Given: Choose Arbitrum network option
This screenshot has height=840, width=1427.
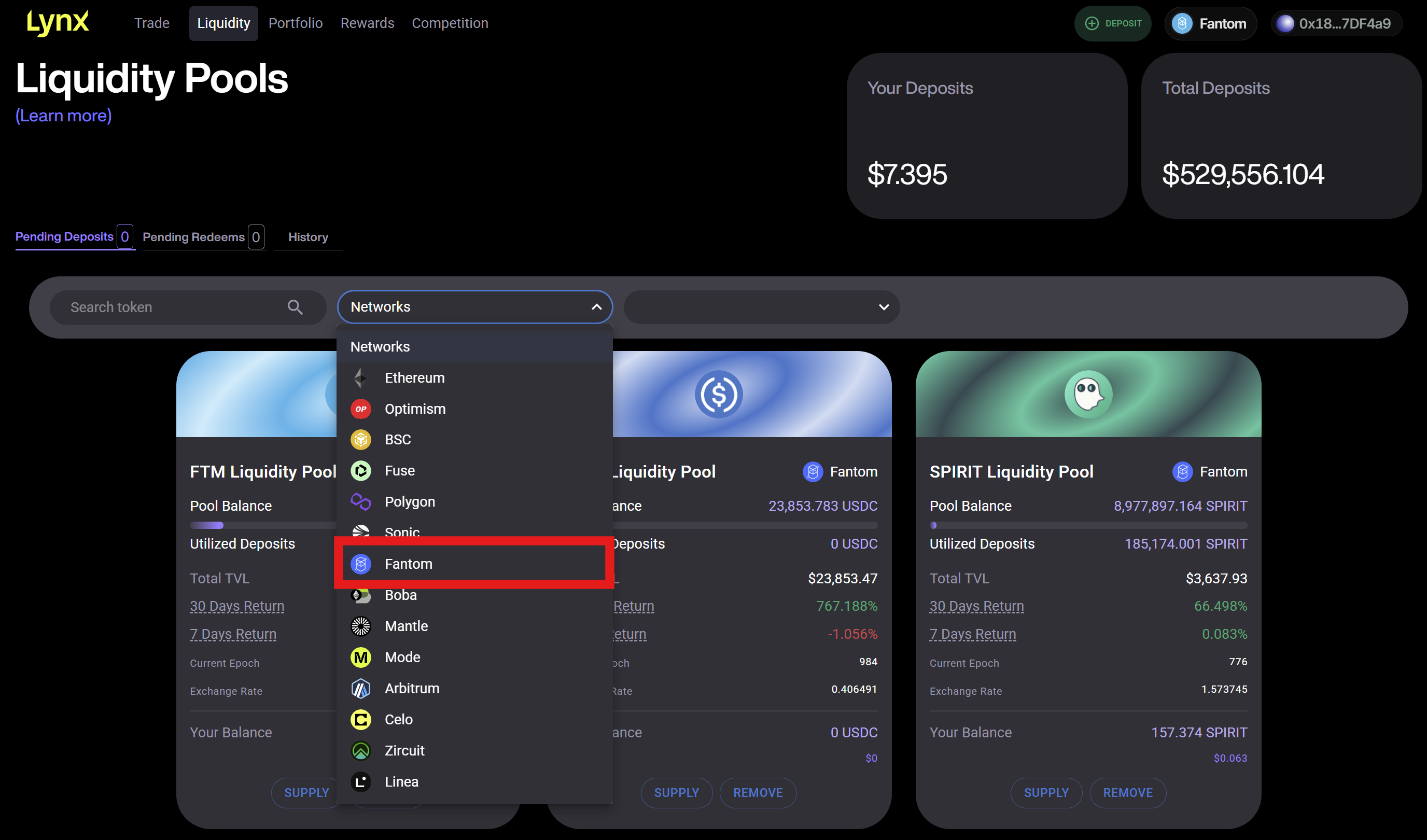Looking at the screenshot, I should (x=412, y=688).
